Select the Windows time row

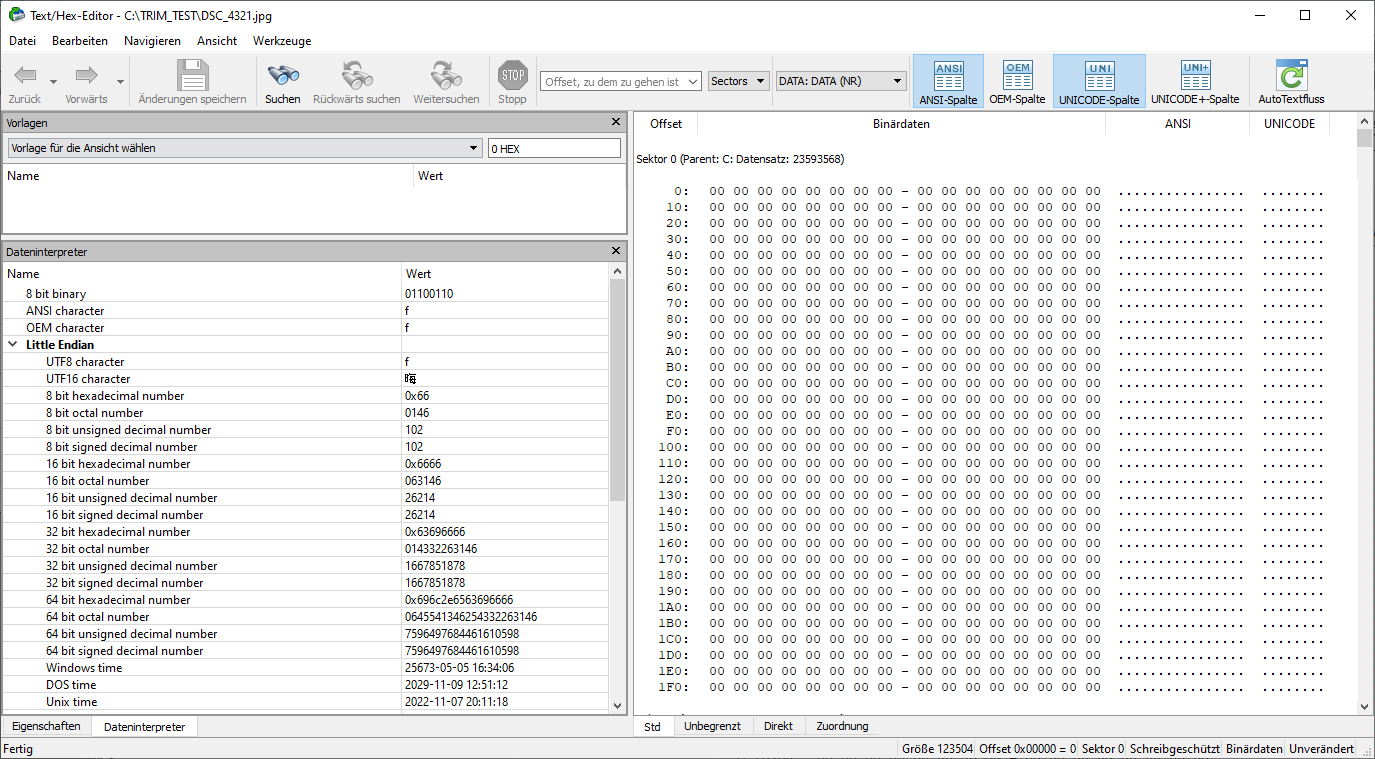305,668
